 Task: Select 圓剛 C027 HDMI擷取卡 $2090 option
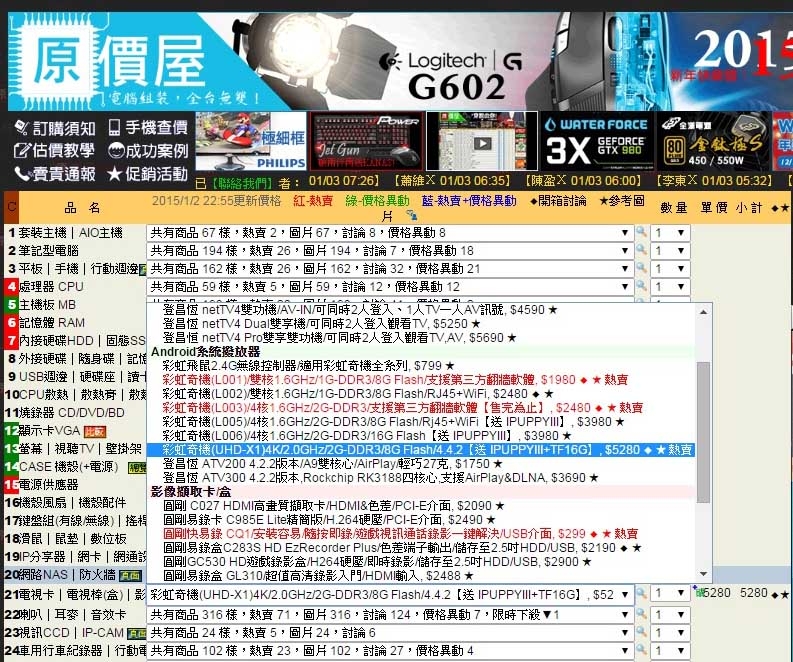(334, 506)
